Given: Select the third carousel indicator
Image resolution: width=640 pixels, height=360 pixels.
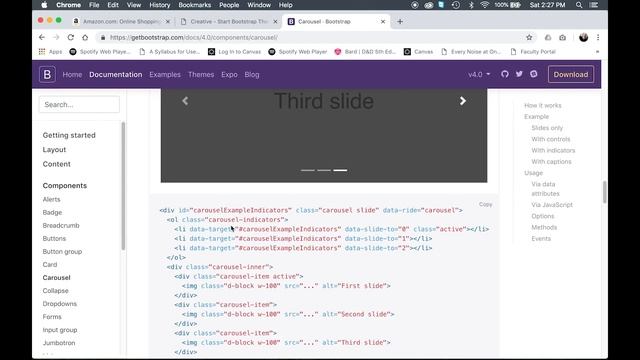Looking at the screenshot, I should [x=340, y=170].
